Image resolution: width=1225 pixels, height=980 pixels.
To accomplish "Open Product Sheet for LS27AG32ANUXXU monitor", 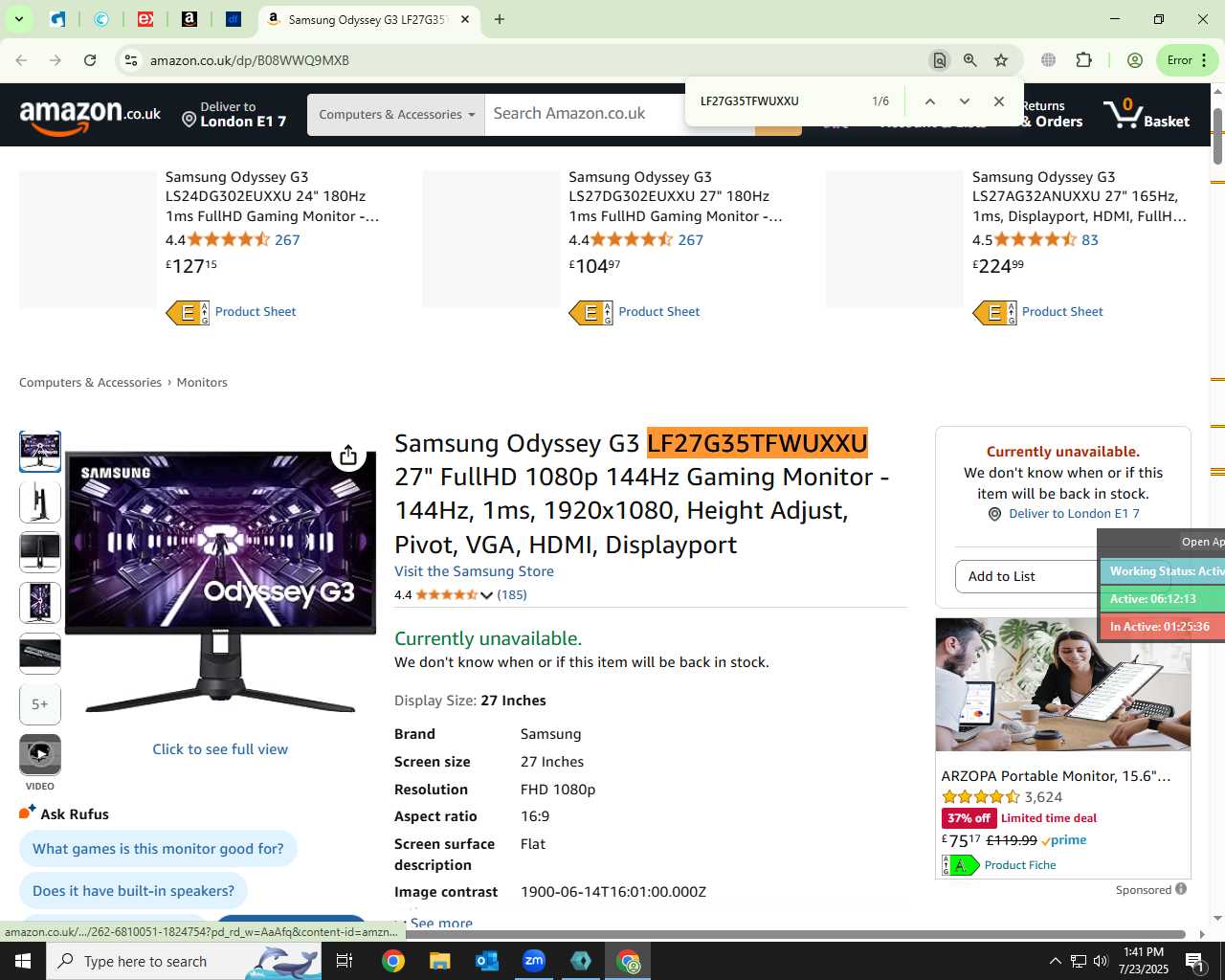I will point(1062,312).
